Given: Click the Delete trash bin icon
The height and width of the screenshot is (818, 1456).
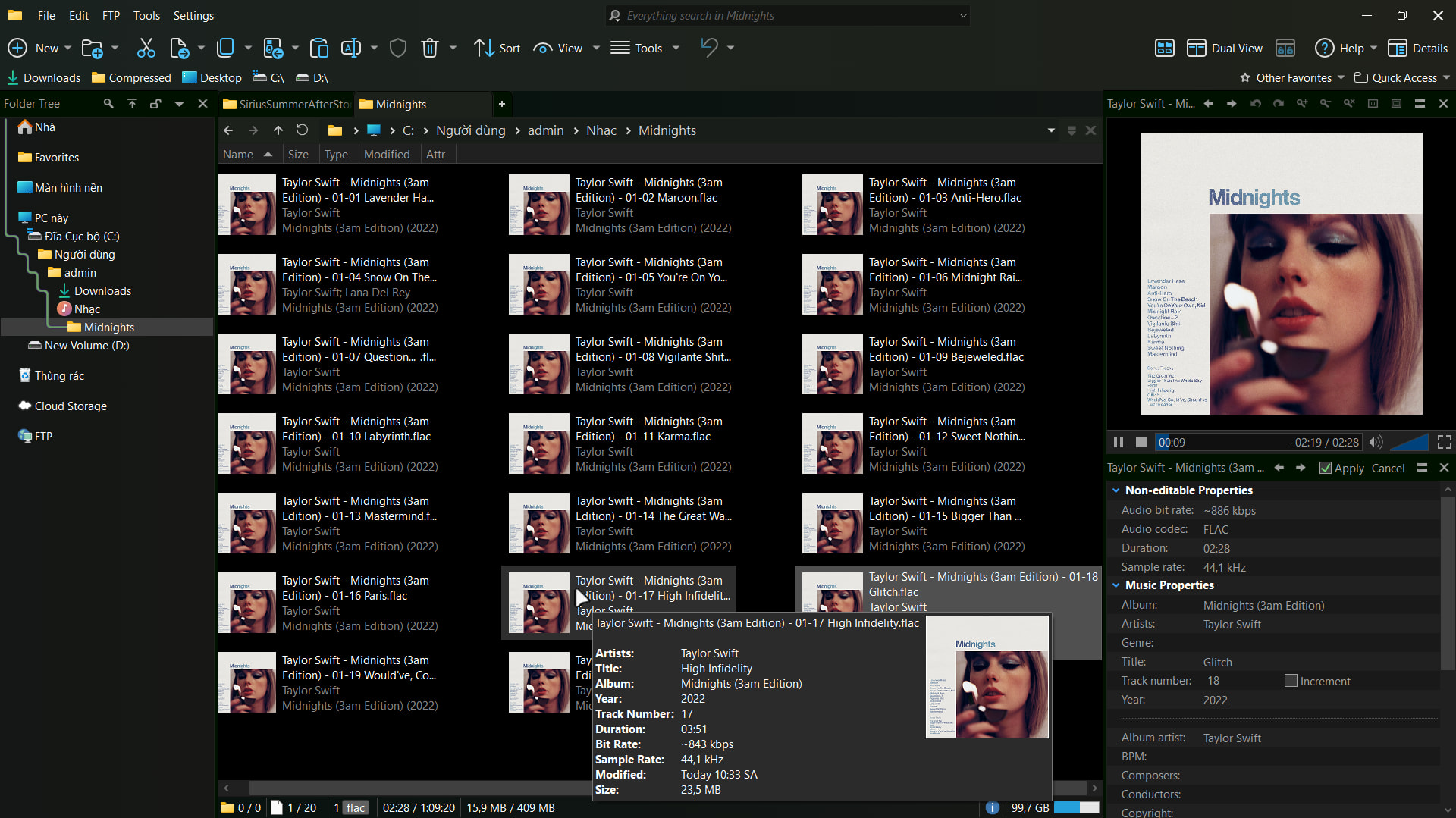Looking at the screenshot, I should pyautogui.click(x=430, y=48).
